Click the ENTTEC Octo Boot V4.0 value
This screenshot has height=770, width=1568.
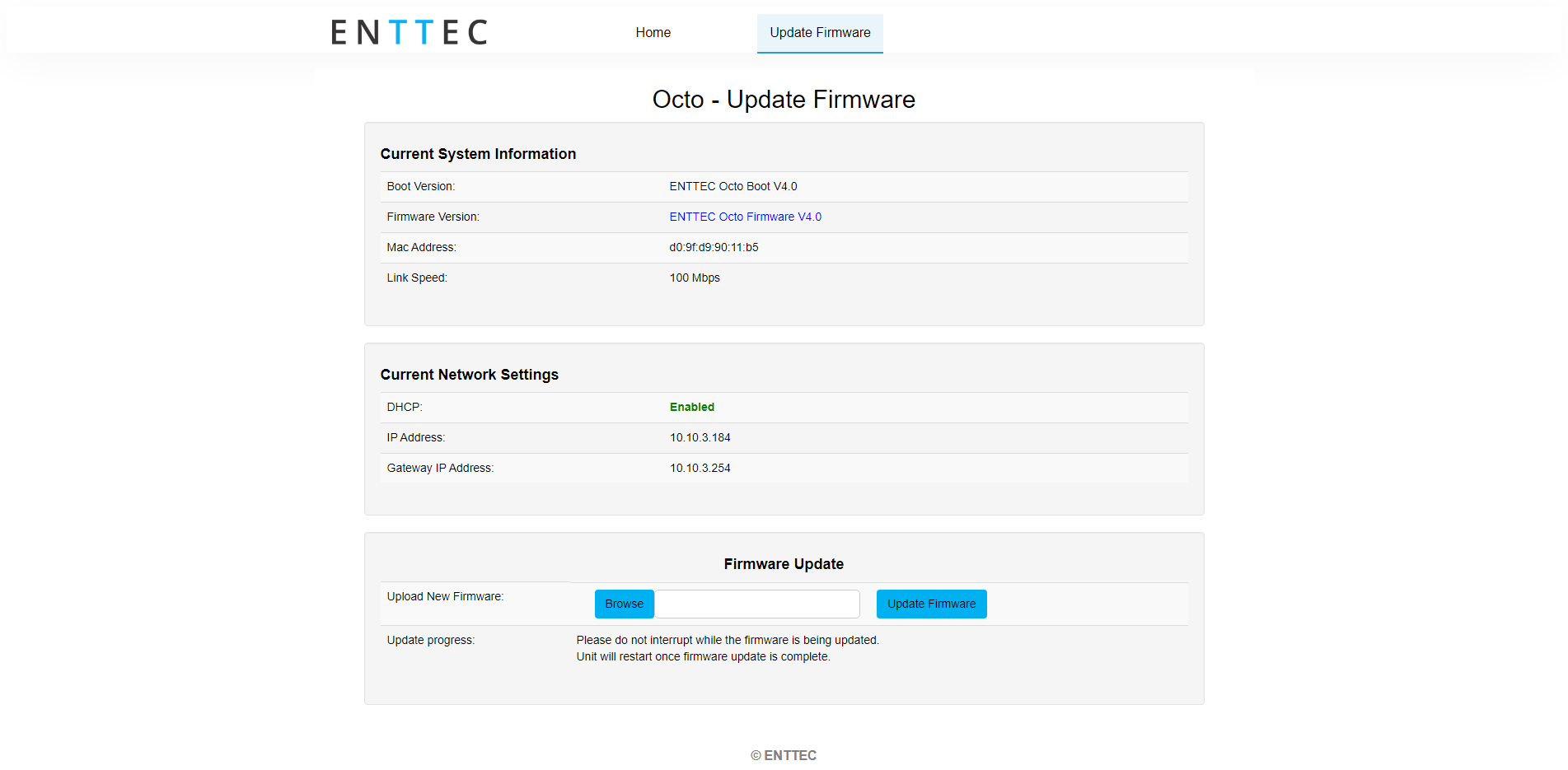pos(733,186)
